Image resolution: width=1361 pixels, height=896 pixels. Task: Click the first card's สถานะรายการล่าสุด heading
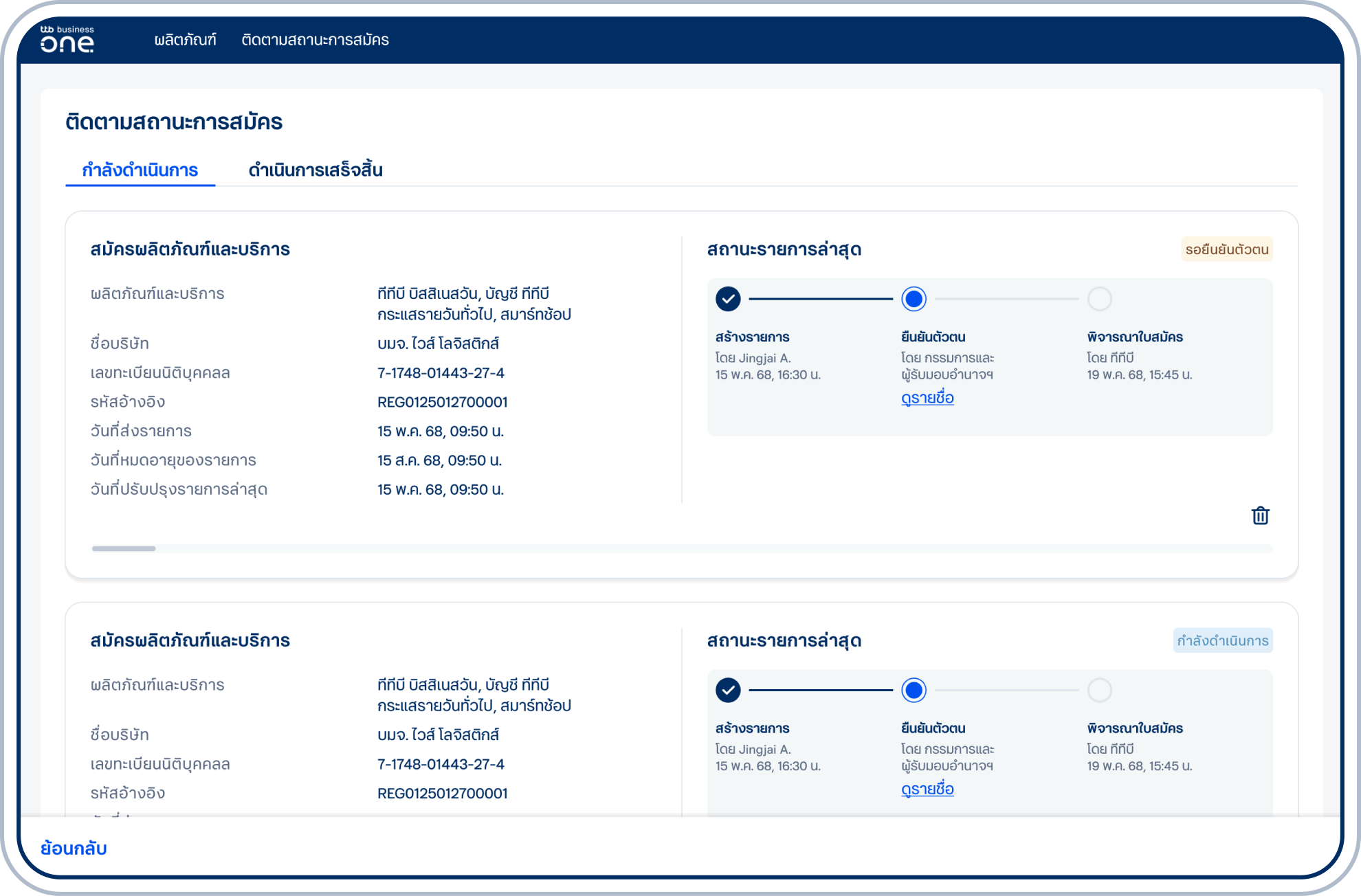coord(784,249)
